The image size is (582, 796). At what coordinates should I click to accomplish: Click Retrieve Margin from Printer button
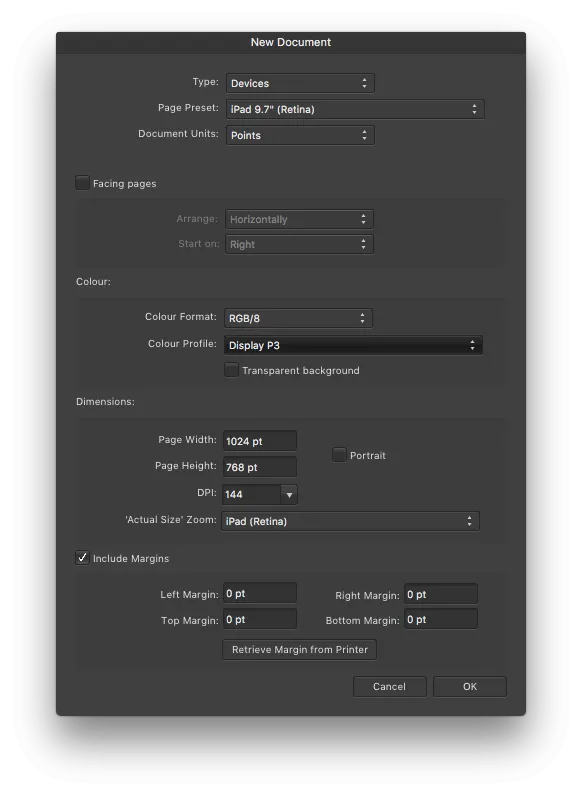tap(300, 650)
